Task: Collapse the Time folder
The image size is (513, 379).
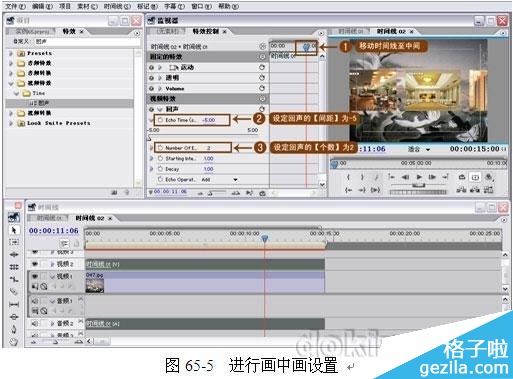Action: (16, 93)
